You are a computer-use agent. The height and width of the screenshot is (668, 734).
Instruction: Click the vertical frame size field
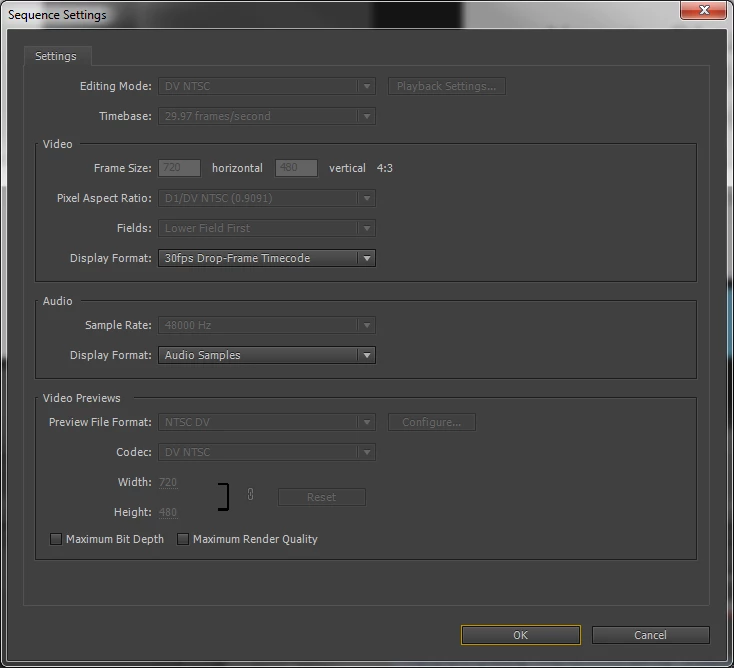coord(296,168)
